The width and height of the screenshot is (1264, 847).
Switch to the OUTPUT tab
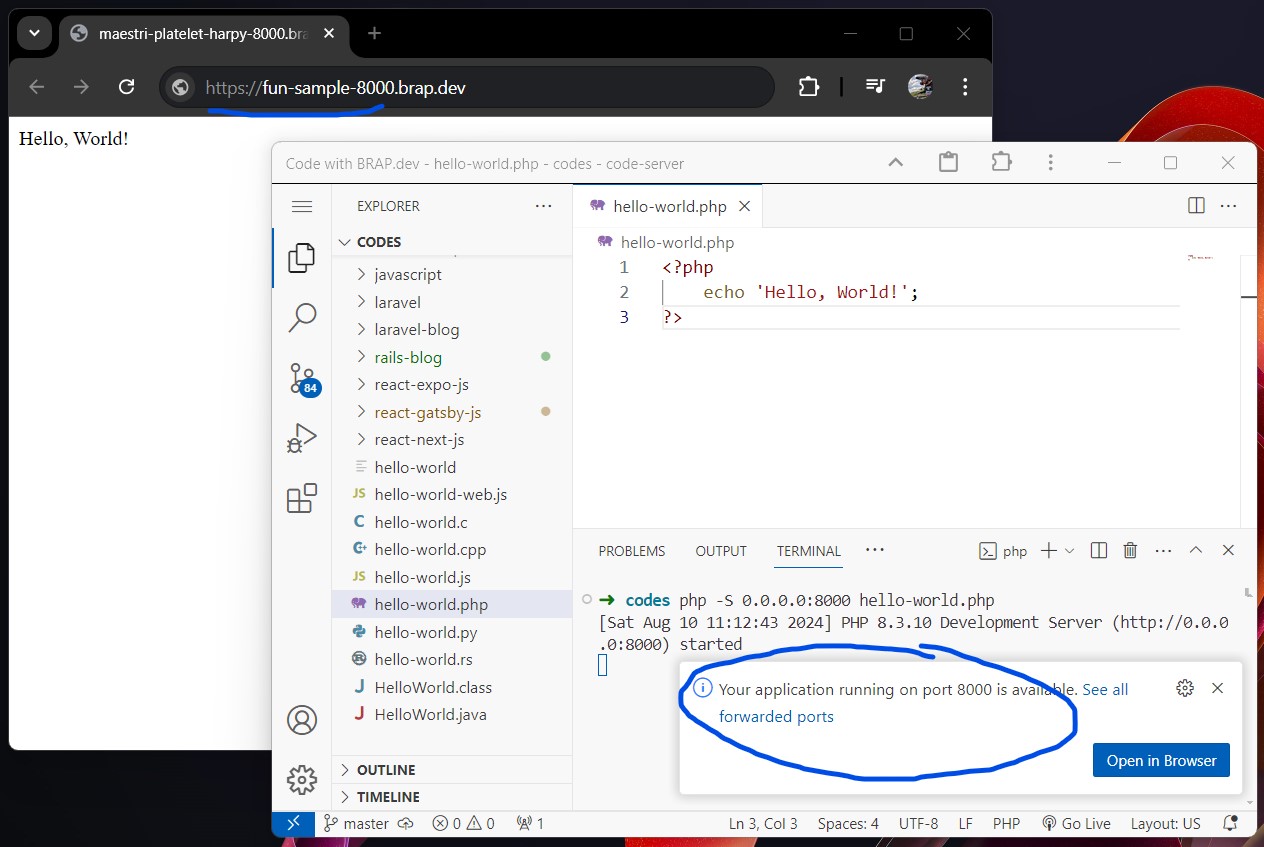(x=720, y=550)
